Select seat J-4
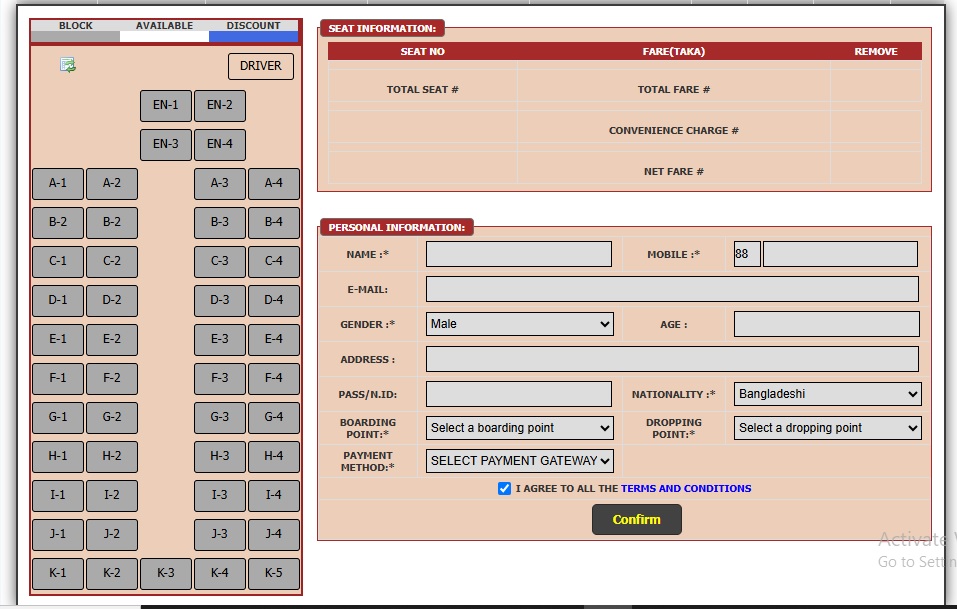Image resolution: width=957 pixels, height=609 pixels. click(274, 535)
